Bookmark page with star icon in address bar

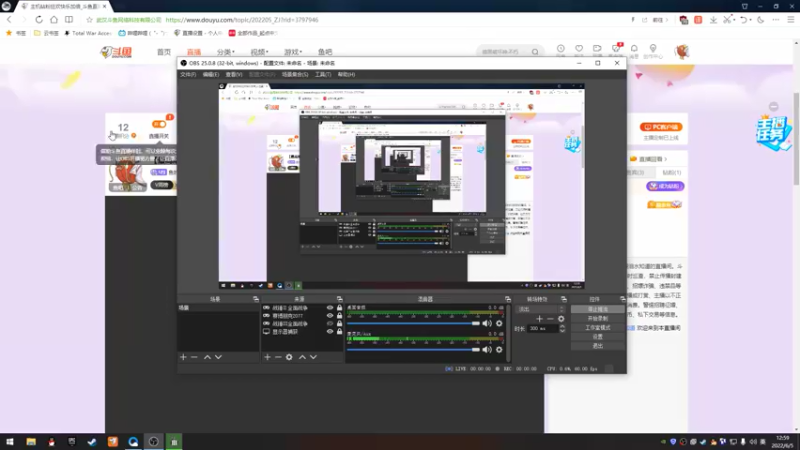[89, 20]
